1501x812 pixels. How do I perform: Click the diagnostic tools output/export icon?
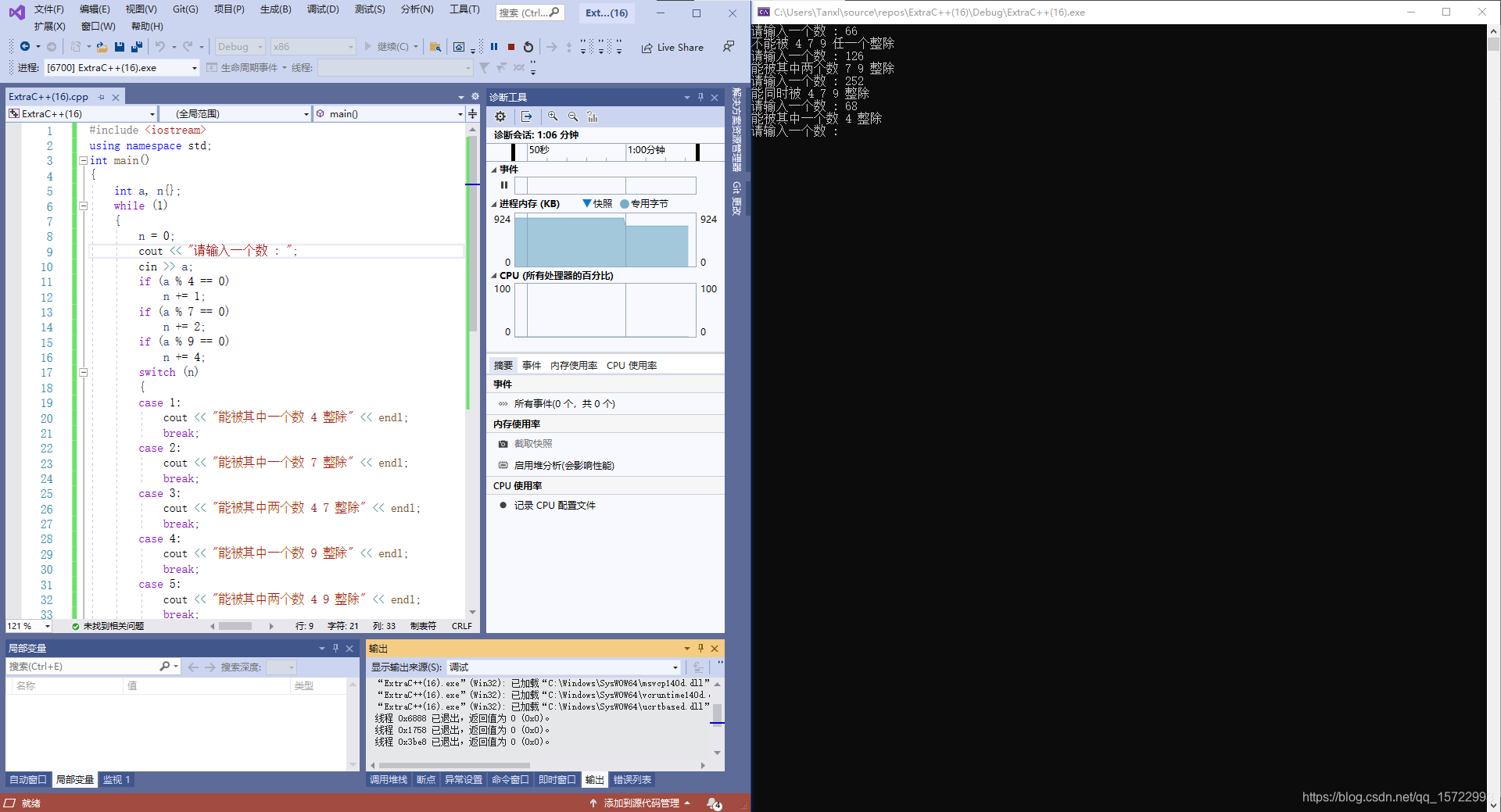point(527,116)
